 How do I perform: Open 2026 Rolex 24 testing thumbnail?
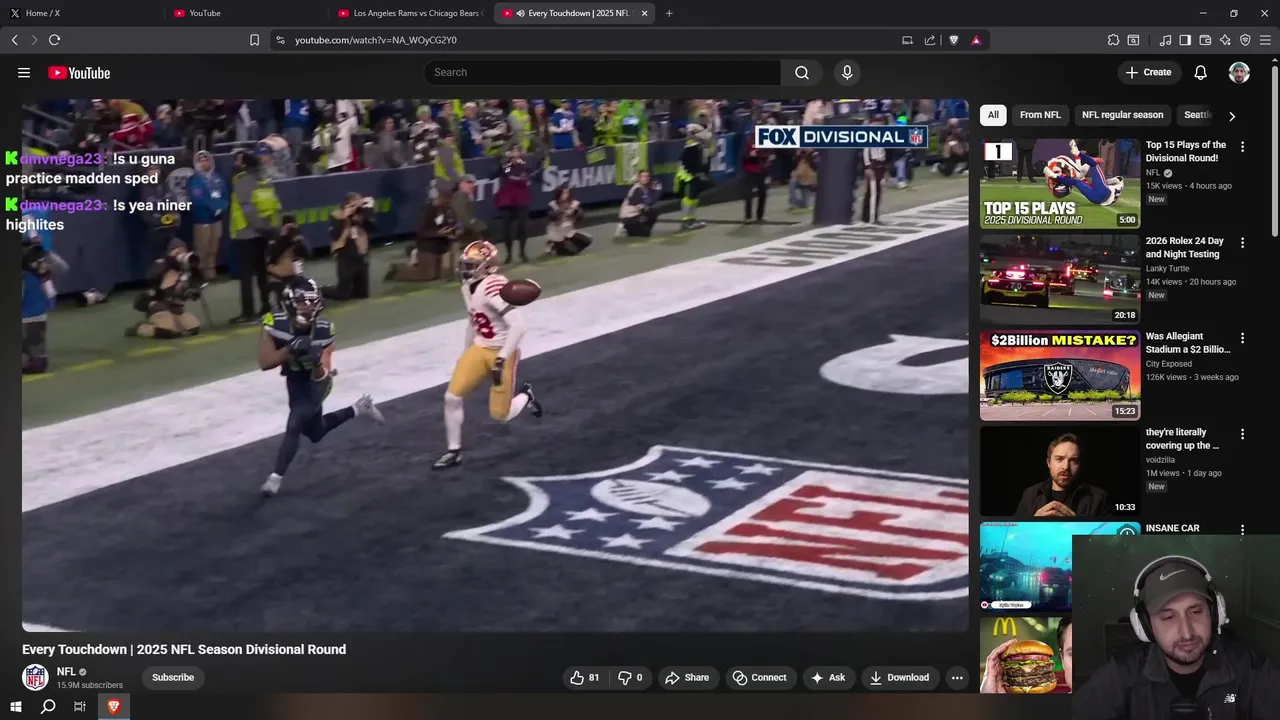click(x=1060, y=279)
